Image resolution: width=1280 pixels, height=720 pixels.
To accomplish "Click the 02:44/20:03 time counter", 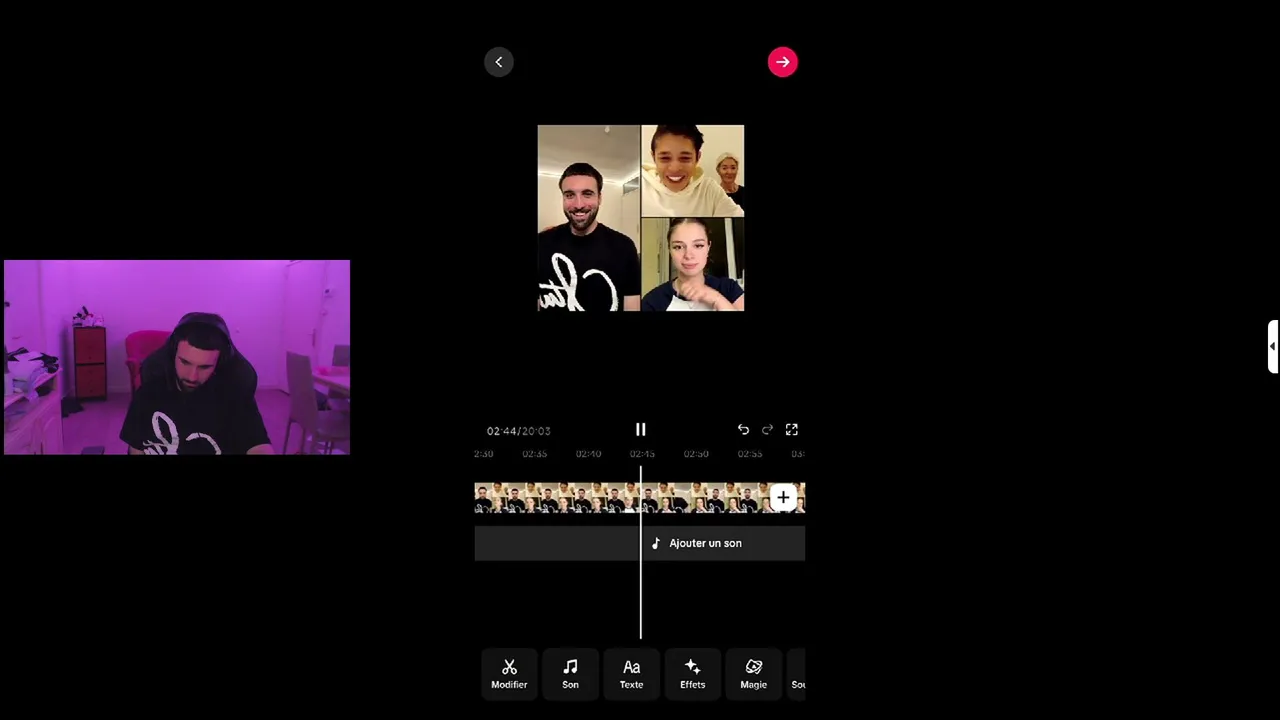I will pos(519,431).
